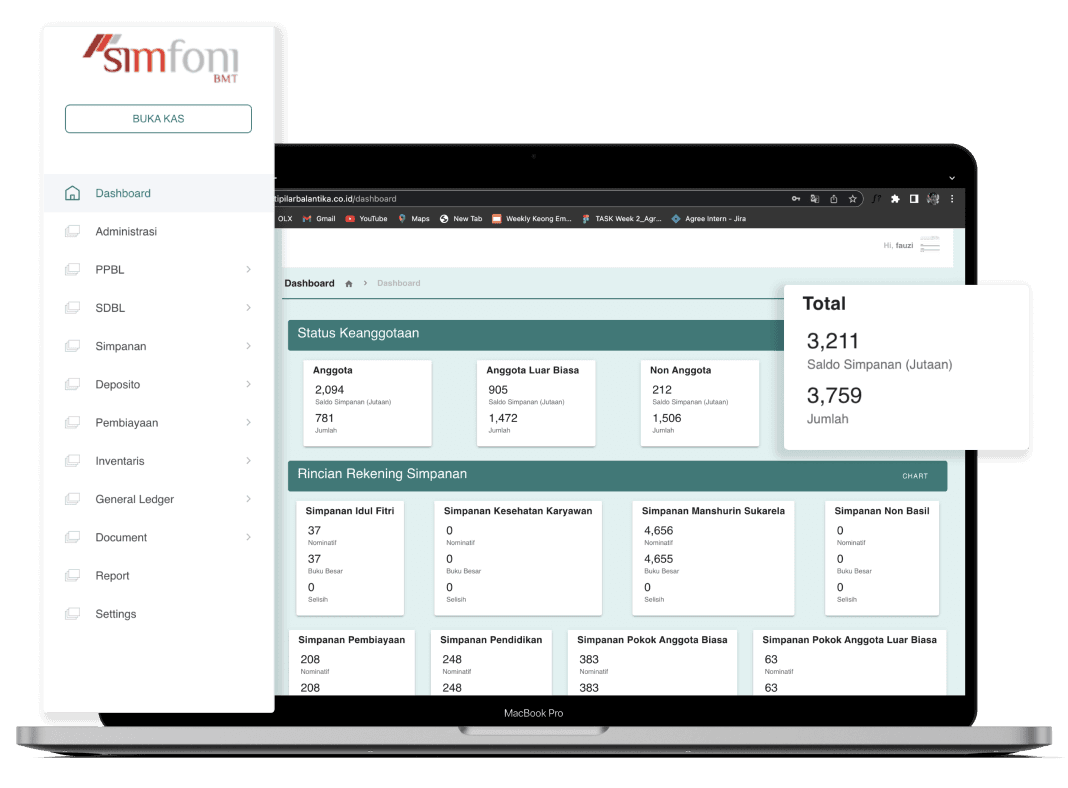Expand the PPBL menu chevron

click(x=248, y=270)
